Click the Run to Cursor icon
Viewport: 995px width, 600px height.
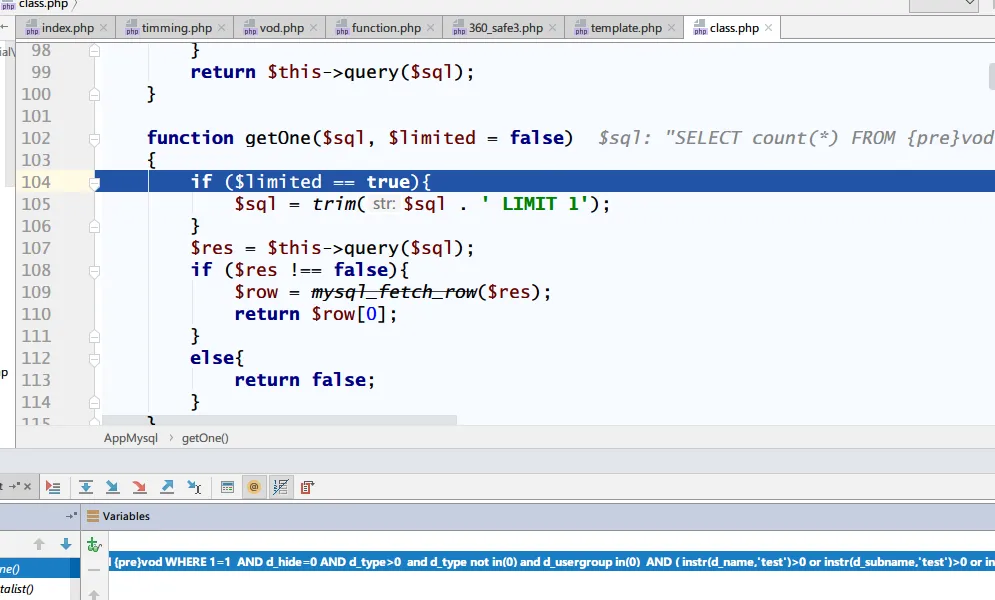195,487
